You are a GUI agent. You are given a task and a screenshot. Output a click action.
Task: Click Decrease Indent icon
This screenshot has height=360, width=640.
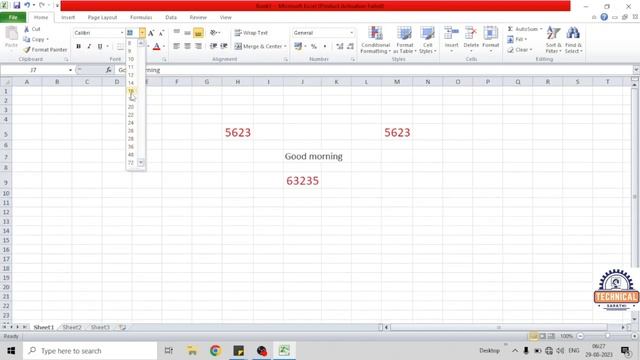coord(213,46)
